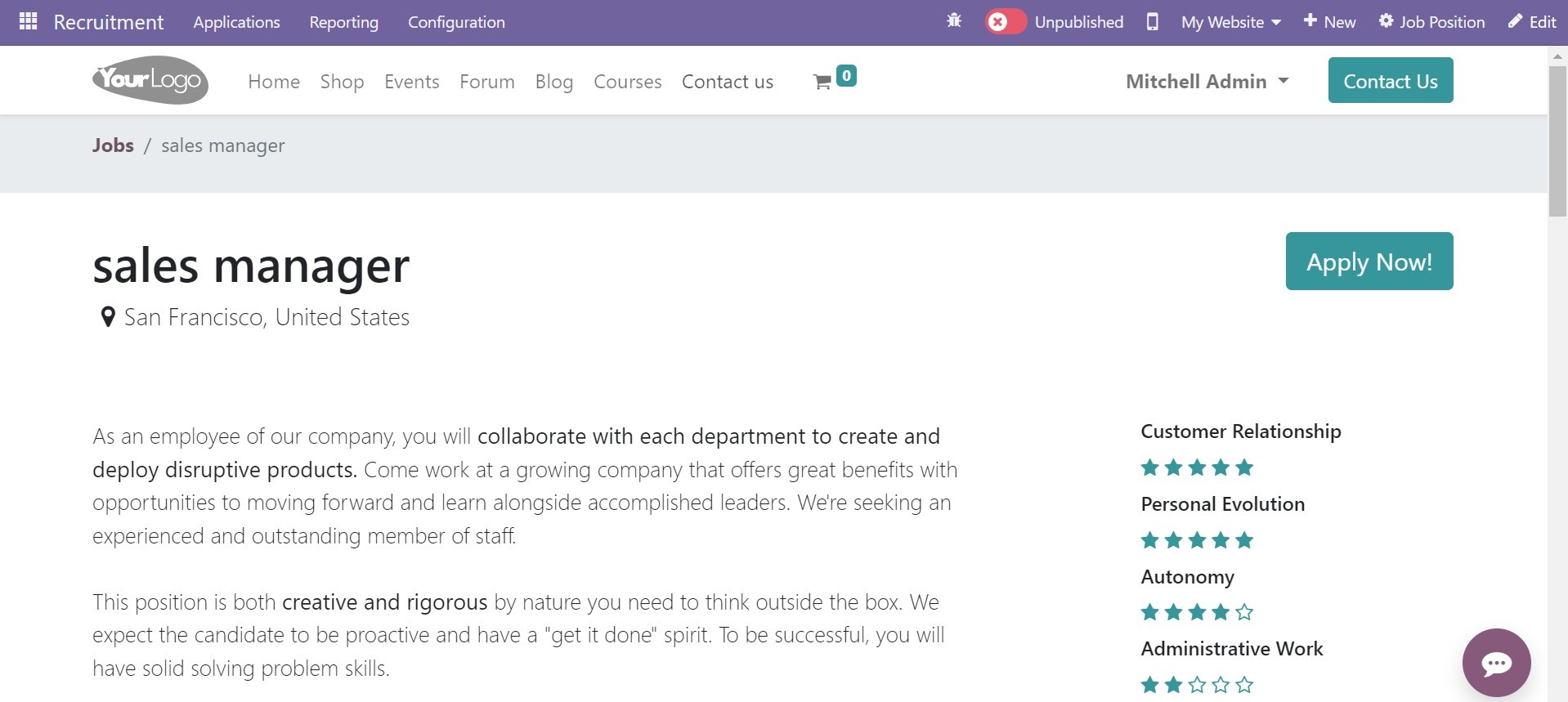Click the Personal Evolution label

coord(1223,504)
